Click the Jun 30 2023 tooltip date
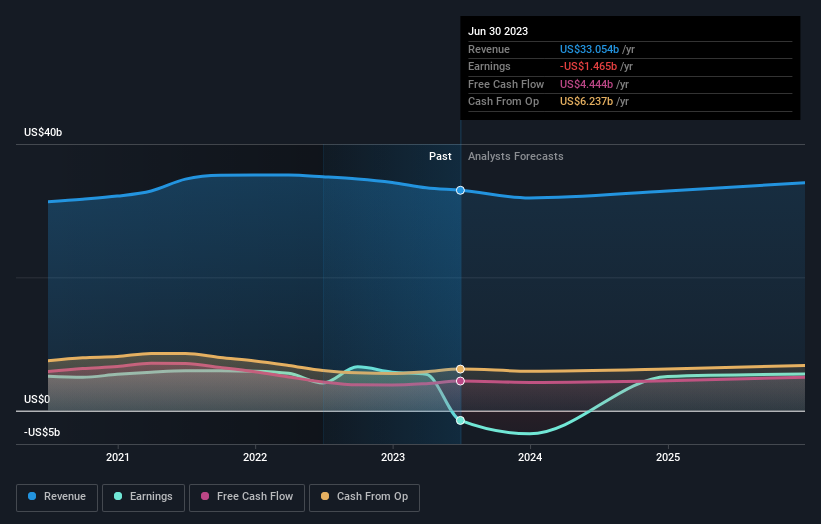 coord(498,31)
